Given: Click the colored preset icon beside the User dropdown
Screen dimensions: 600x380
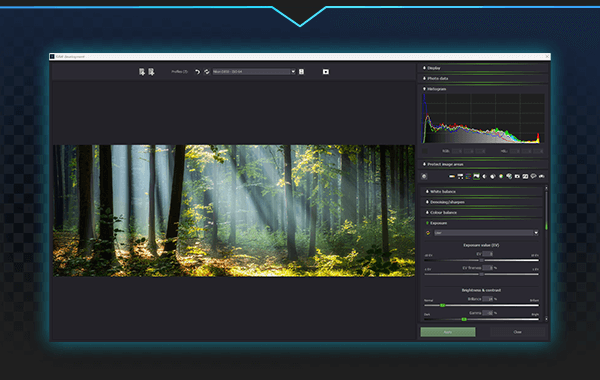Looking at the screenshot, I should [x=428, y=233].
